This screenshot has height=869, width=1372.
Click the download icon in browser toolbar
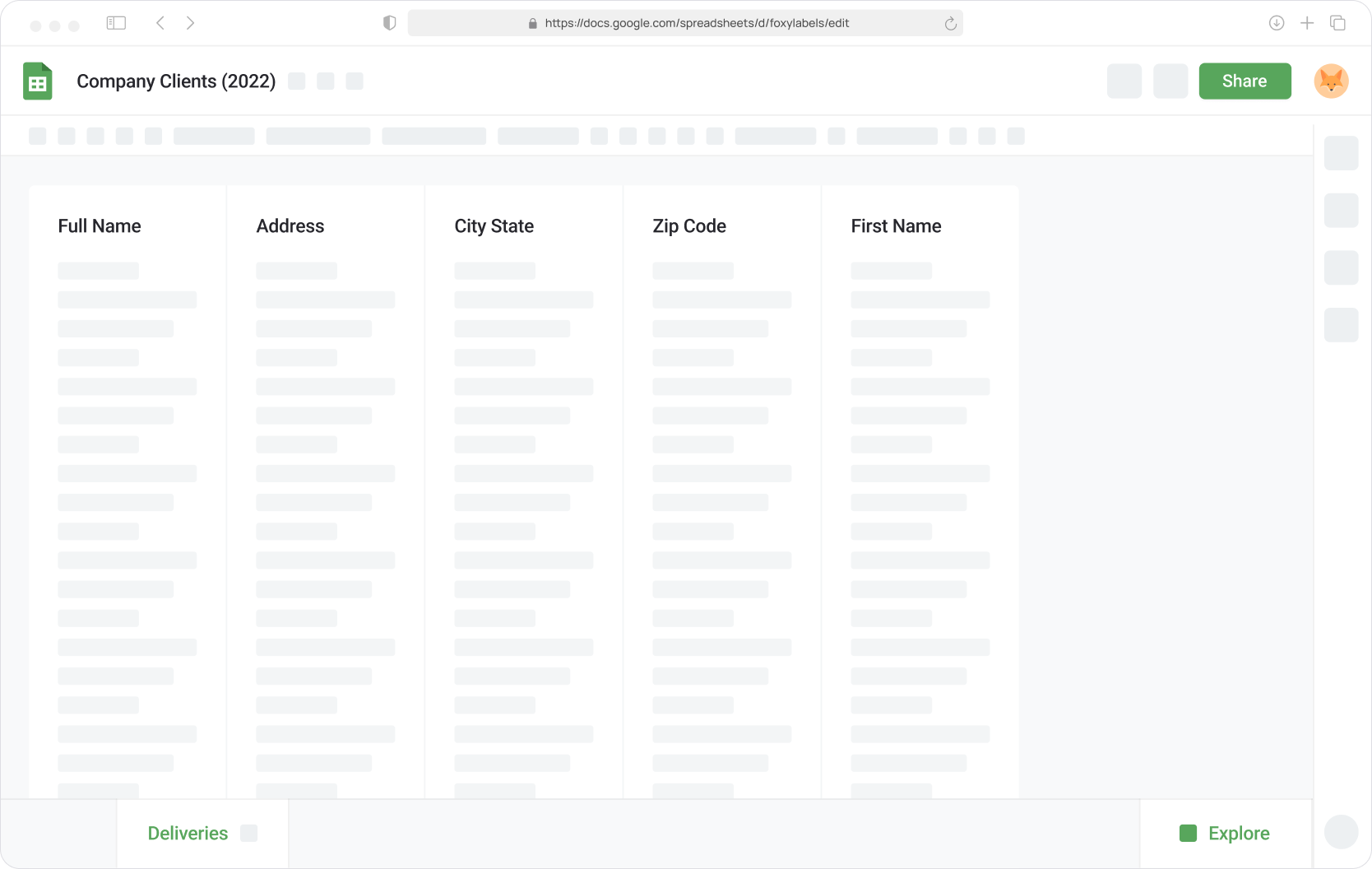pos(1277,23)
